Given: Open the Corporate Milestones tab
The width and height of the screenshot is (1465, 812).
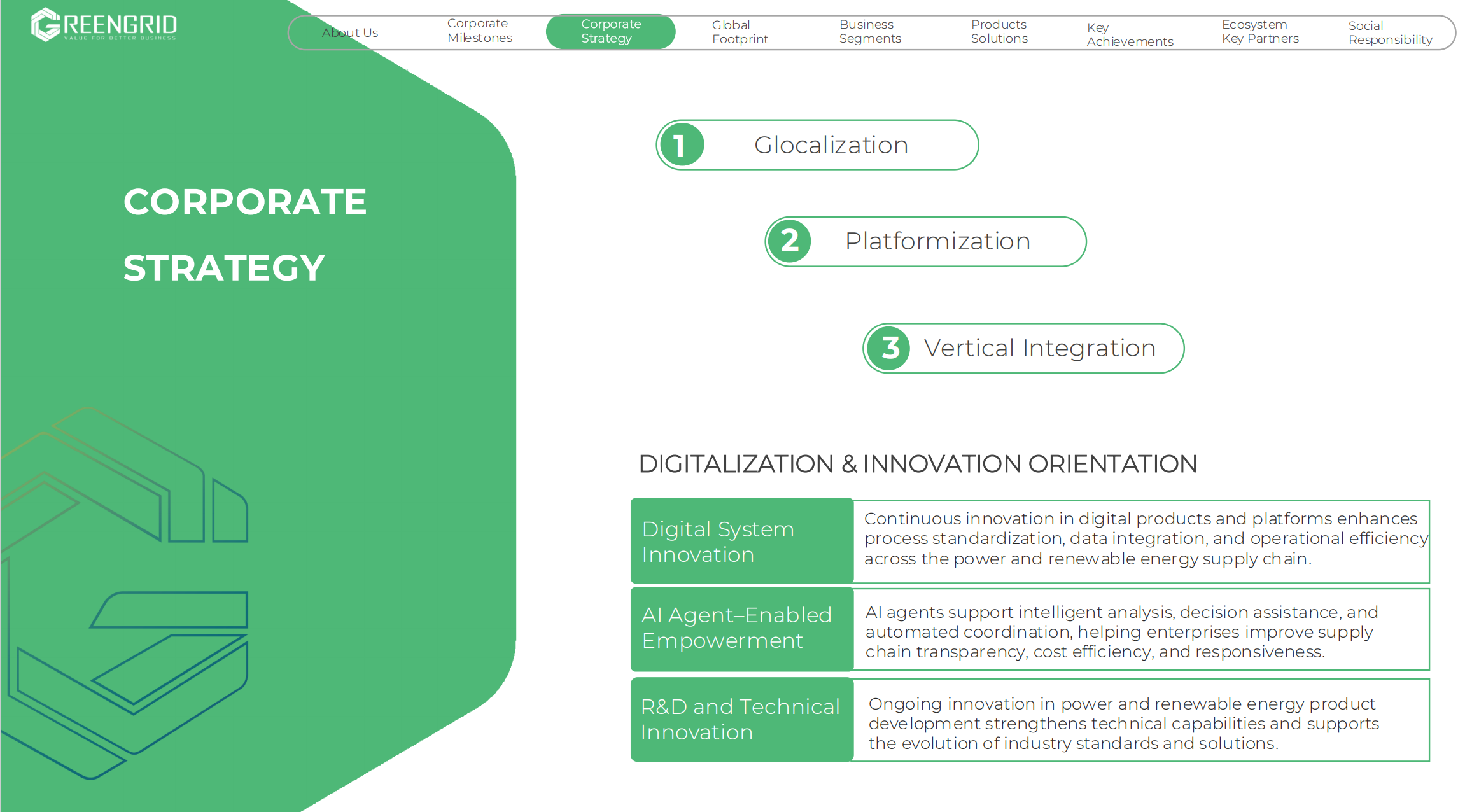Looking at the screenshot, I should pos(480,31).
